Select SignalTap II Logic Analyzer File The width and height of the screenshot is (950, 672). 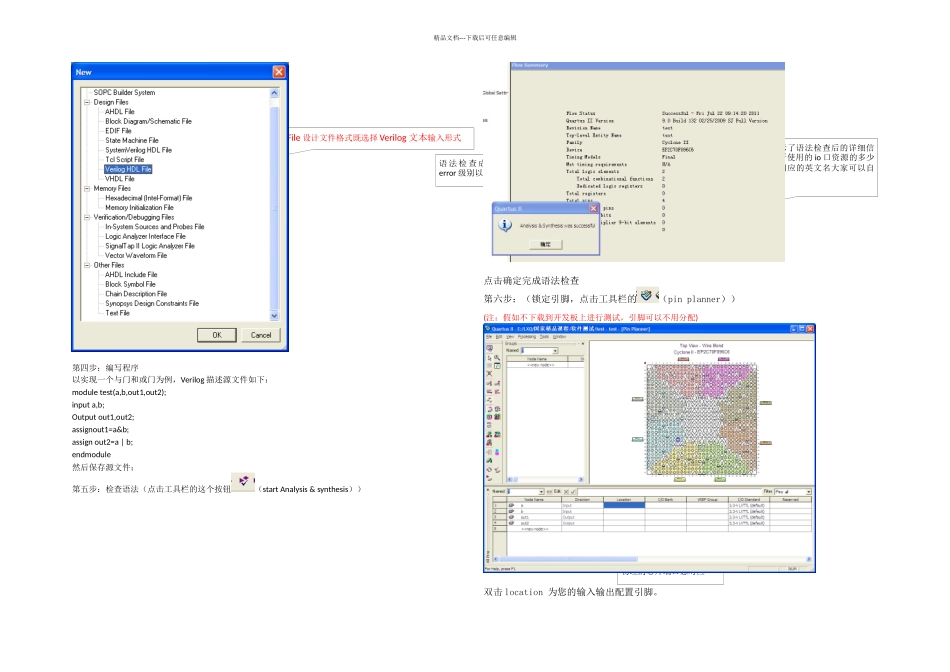[x=150, y=246]
